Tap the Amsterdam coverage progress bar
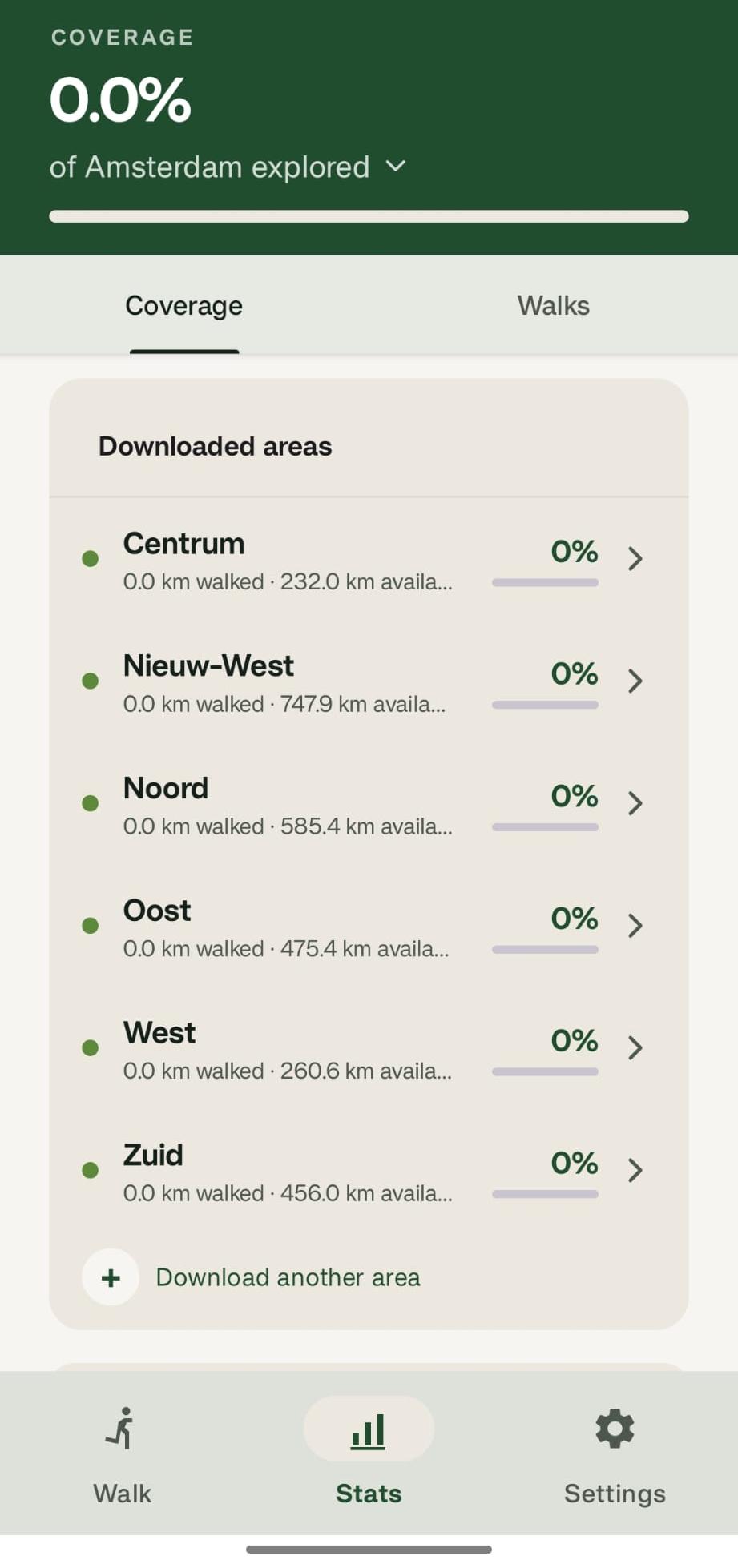The width and height of the screenshot is (738, 1568). (369, 216)
